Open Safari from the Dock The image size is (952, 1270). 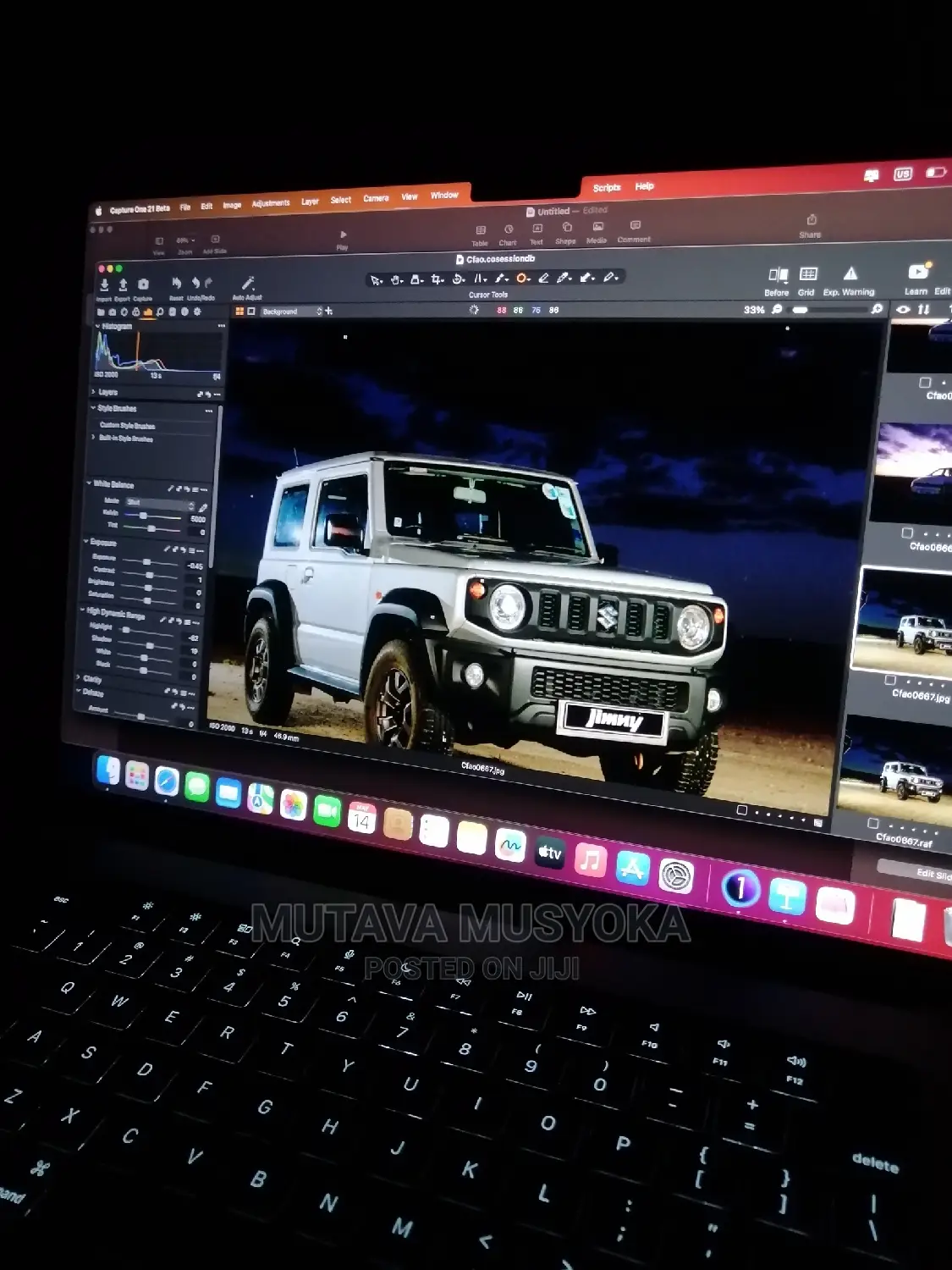(167, 781)
